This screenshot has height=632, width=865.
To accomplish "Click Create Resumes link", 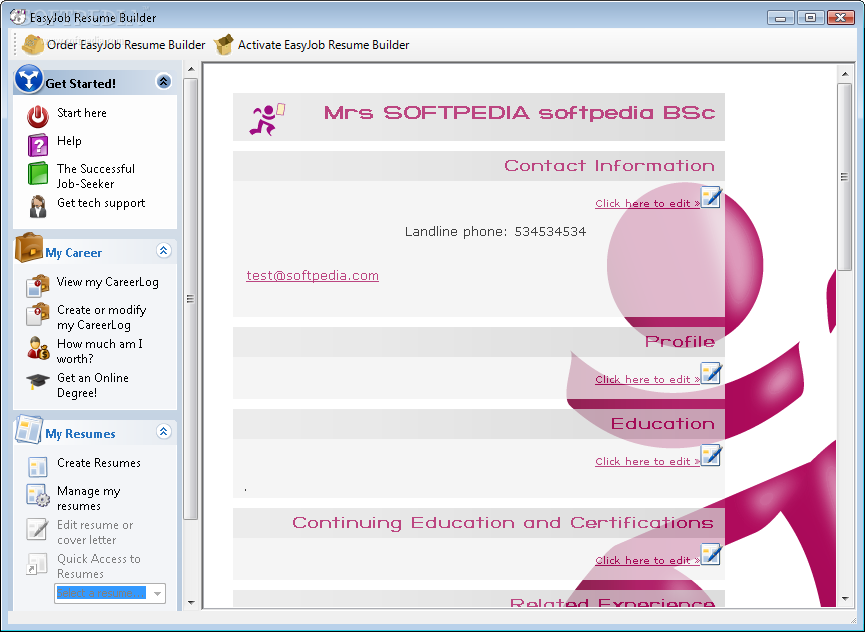I will coord(99,463).
